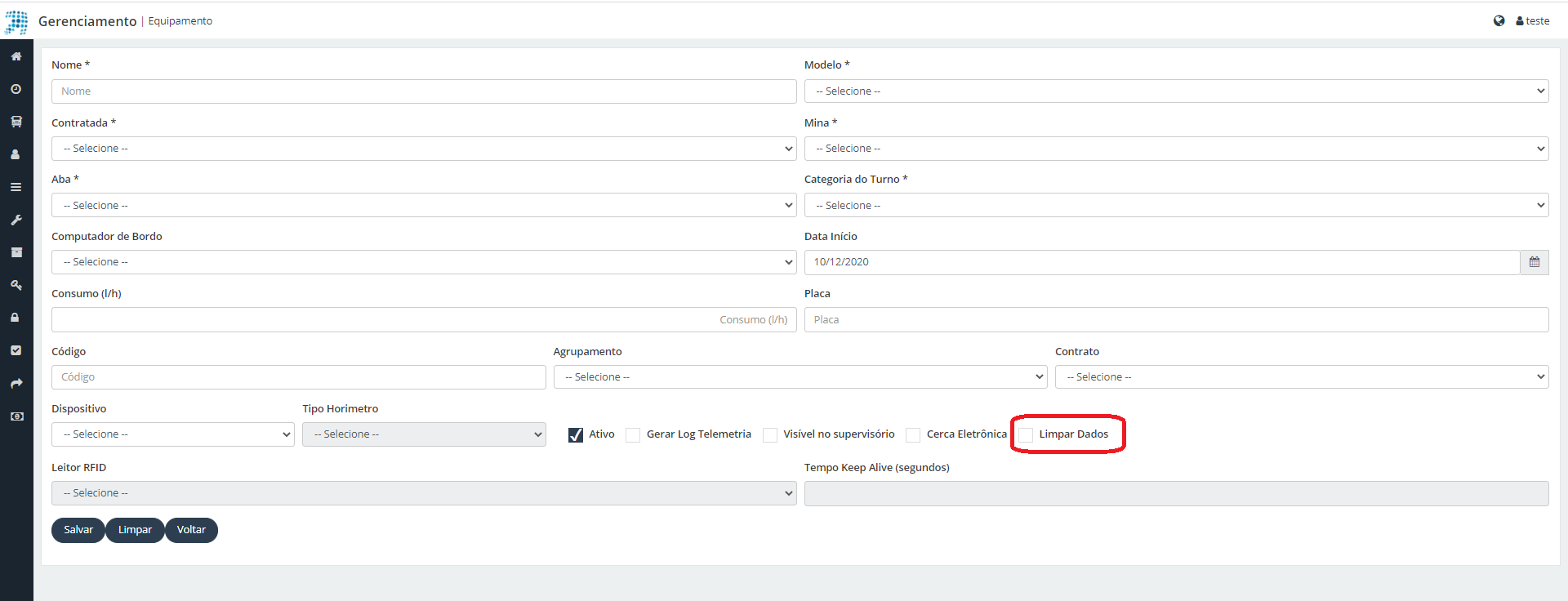Click the Equipamento breadcrumb text
Screen dimensions: 1568x601
click(x=180, y=21)
